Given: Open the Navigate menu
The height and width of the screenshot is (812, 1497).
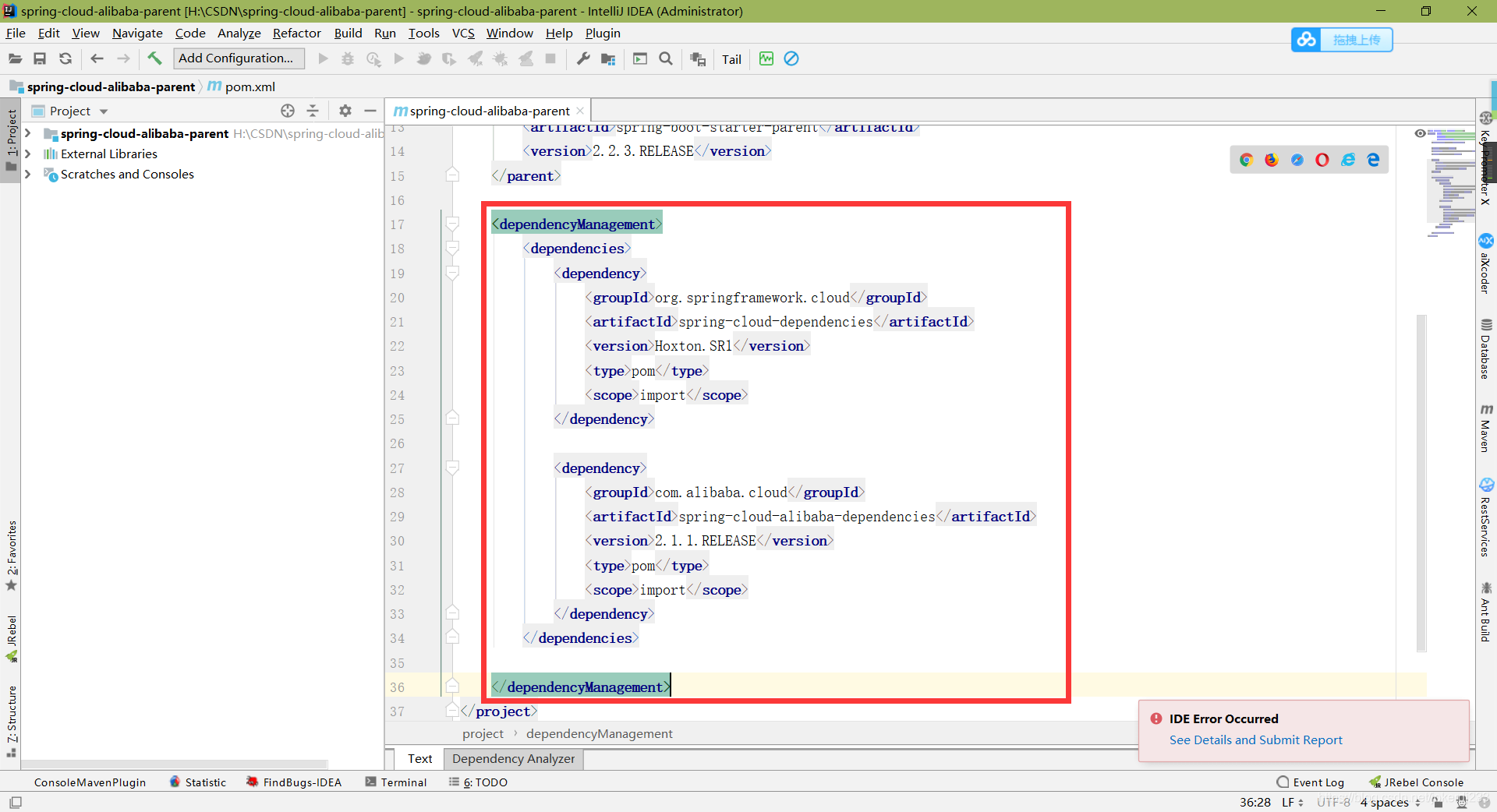Looking at the screenshot, I should click(137, 33).
